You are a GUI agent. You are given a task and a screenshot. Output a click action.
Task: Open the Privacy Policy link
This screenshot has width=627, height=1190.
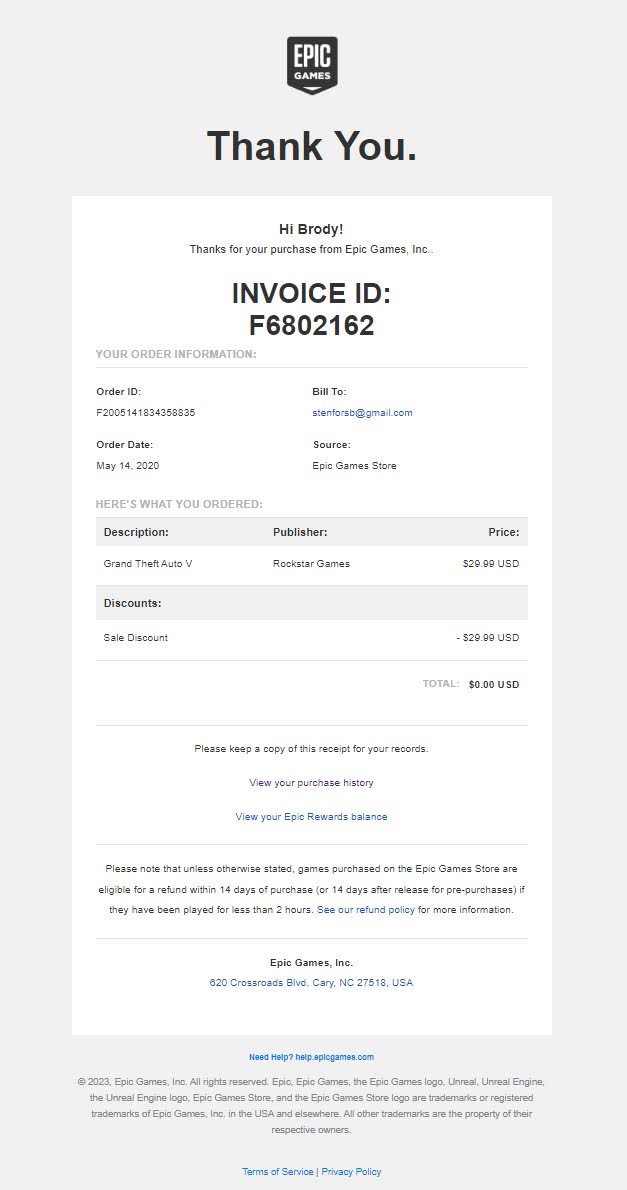tap(351, 1172)
